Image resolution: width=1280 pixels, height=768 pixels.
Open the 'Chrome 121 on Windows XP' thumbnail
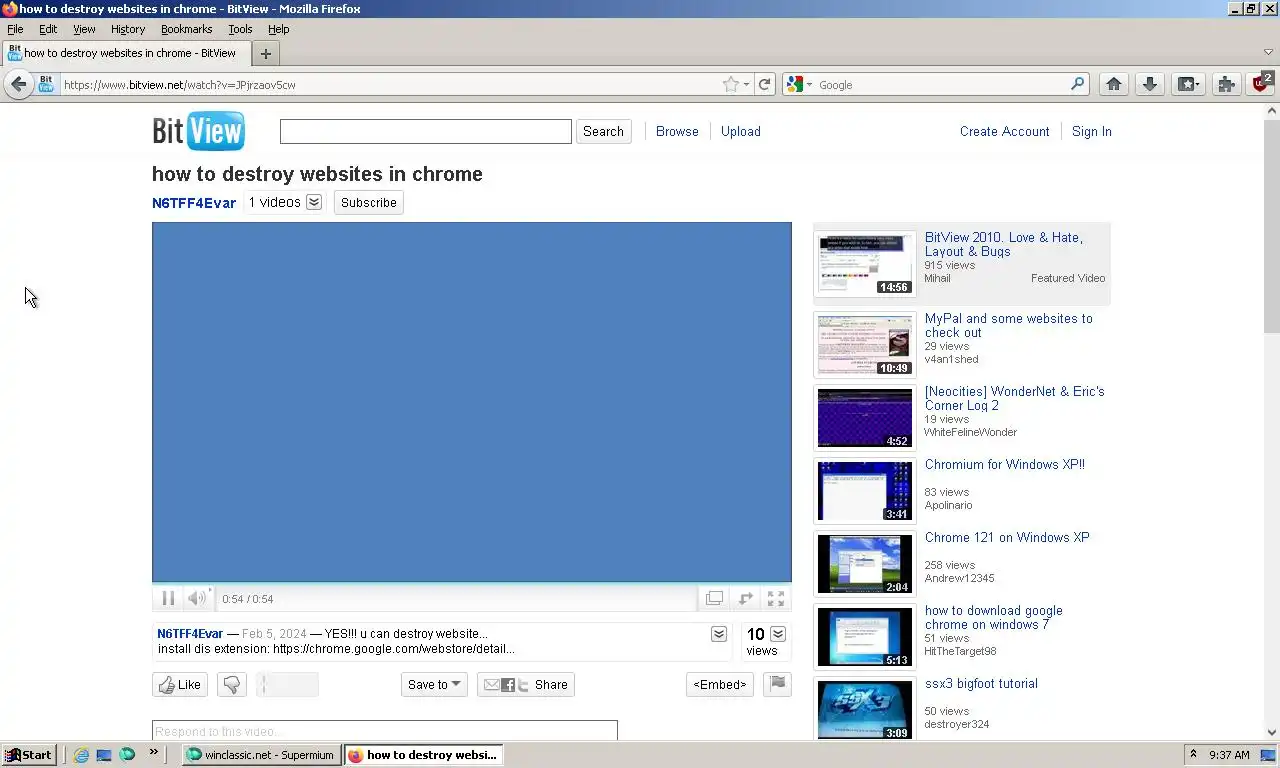coord(865,564)
